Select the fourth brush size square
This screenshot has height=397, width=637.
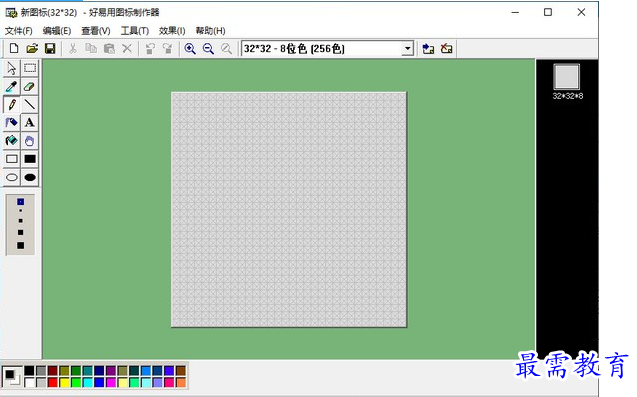(21, 232)
